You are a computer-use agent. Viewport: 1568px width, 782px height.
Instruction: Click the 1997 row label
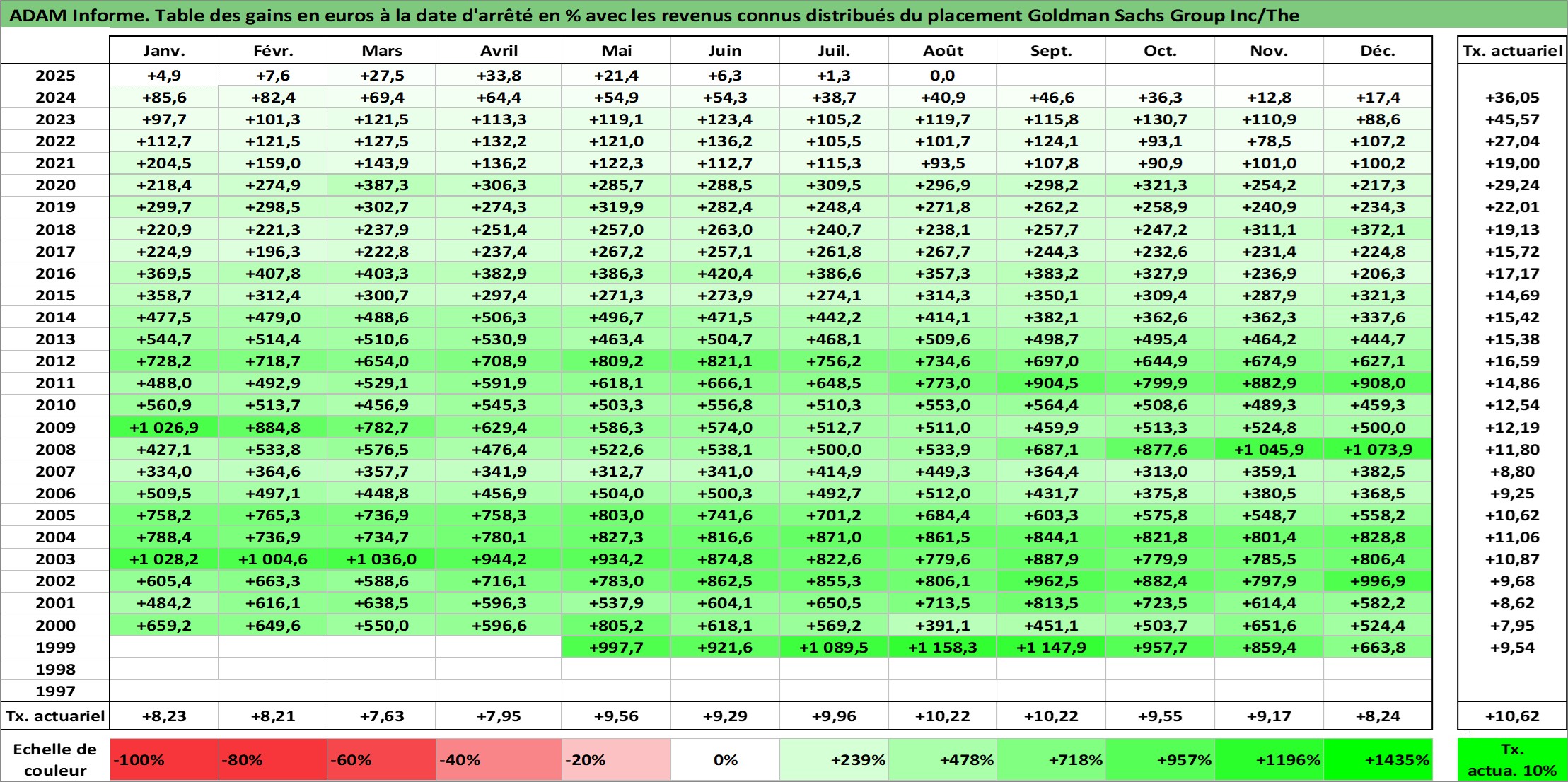(55, 691)
